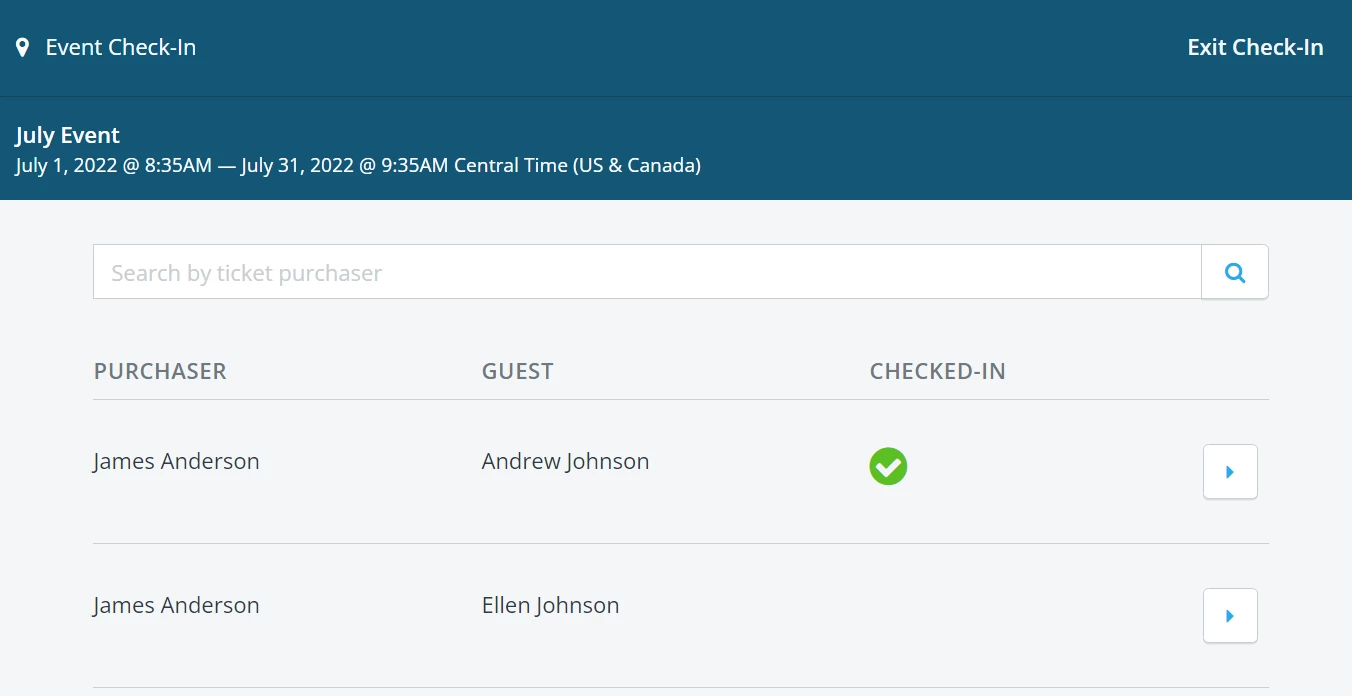Click the location pin icon in header

click(23, 46)
